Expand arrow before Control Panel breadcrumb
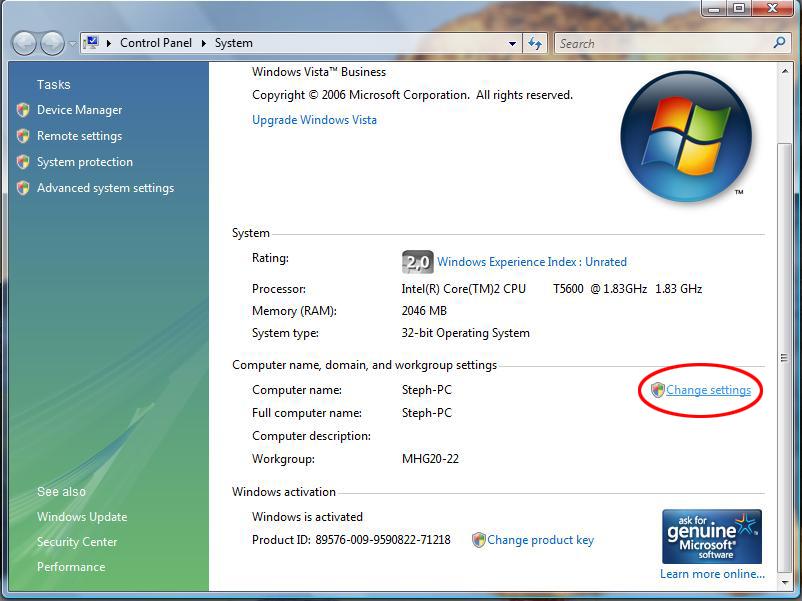The image size is (802, 601). pyautogui.click(x=109, y=43)
